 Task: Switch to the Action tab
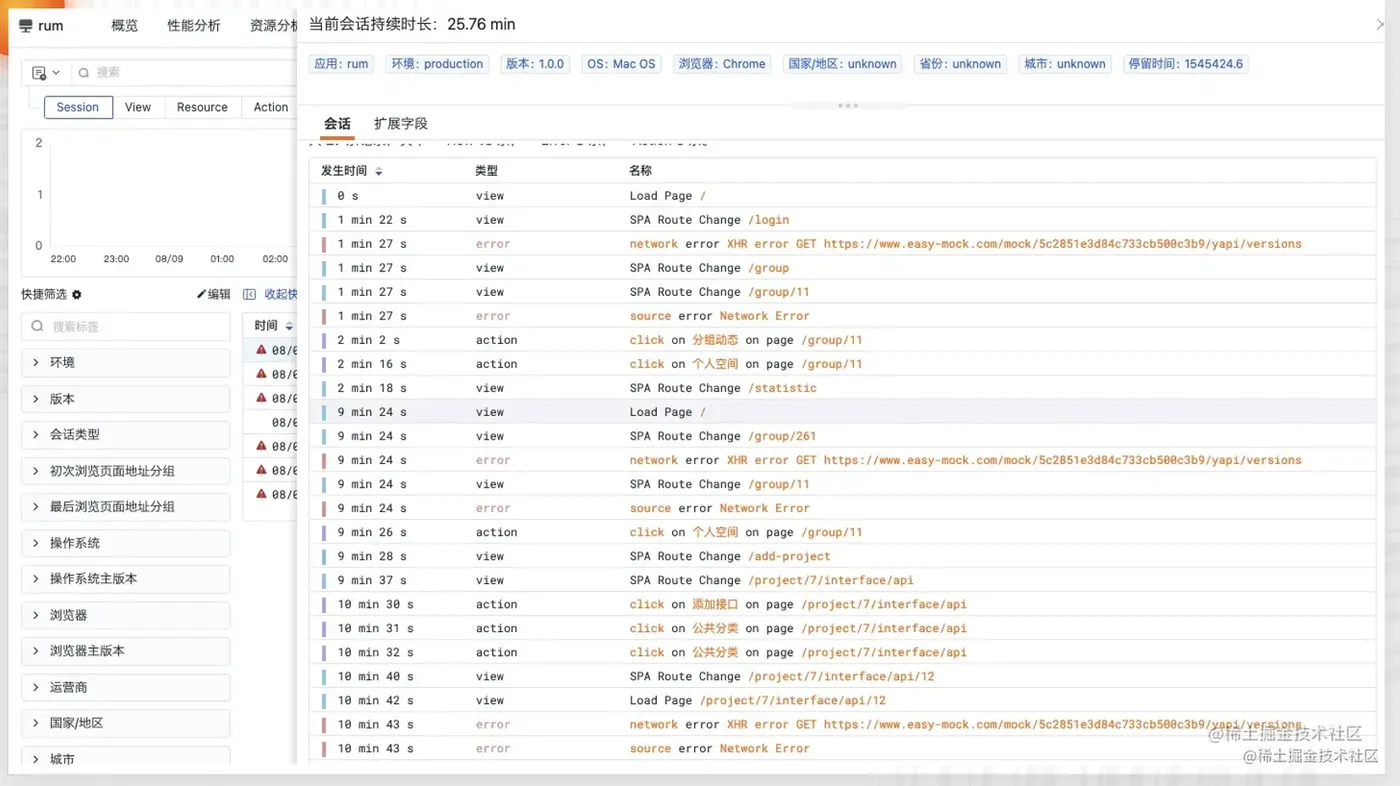tap(270, 107)
